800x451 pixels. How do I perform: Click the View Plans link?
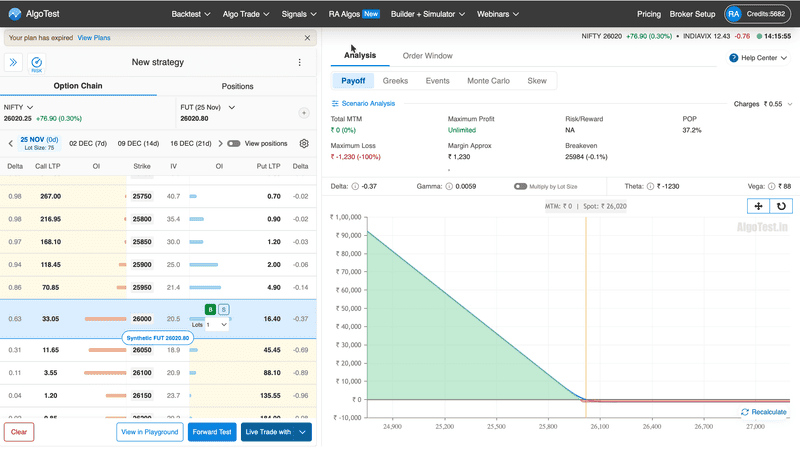(x=94, y=37)
